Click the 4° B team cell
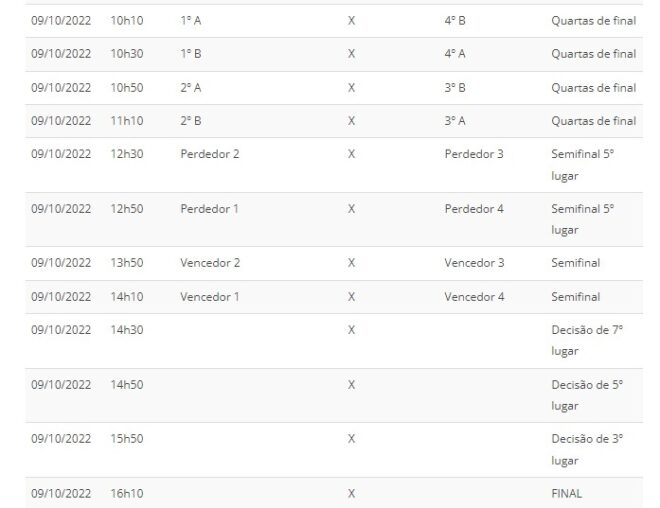The image size is (660, 508). click(455, 20)
